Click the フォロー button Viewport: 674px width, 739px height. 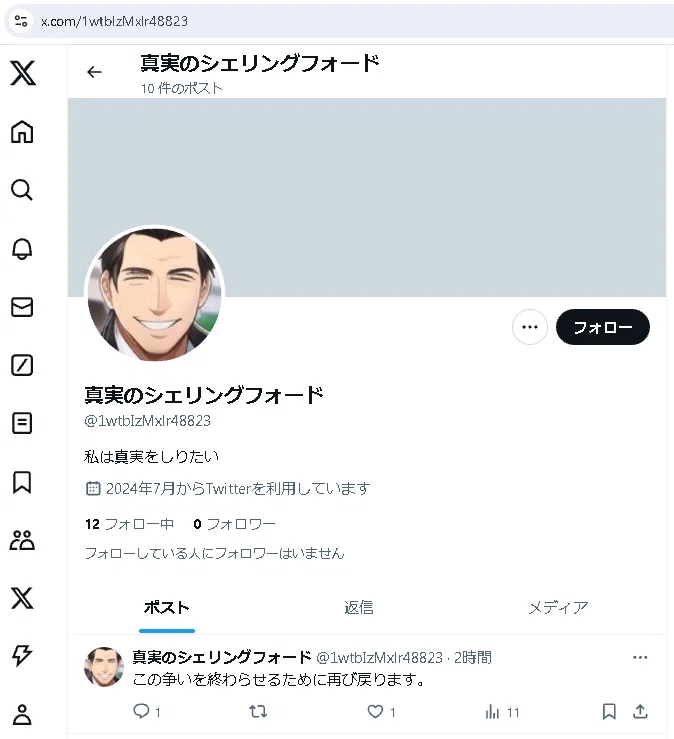tap(602, 327)
